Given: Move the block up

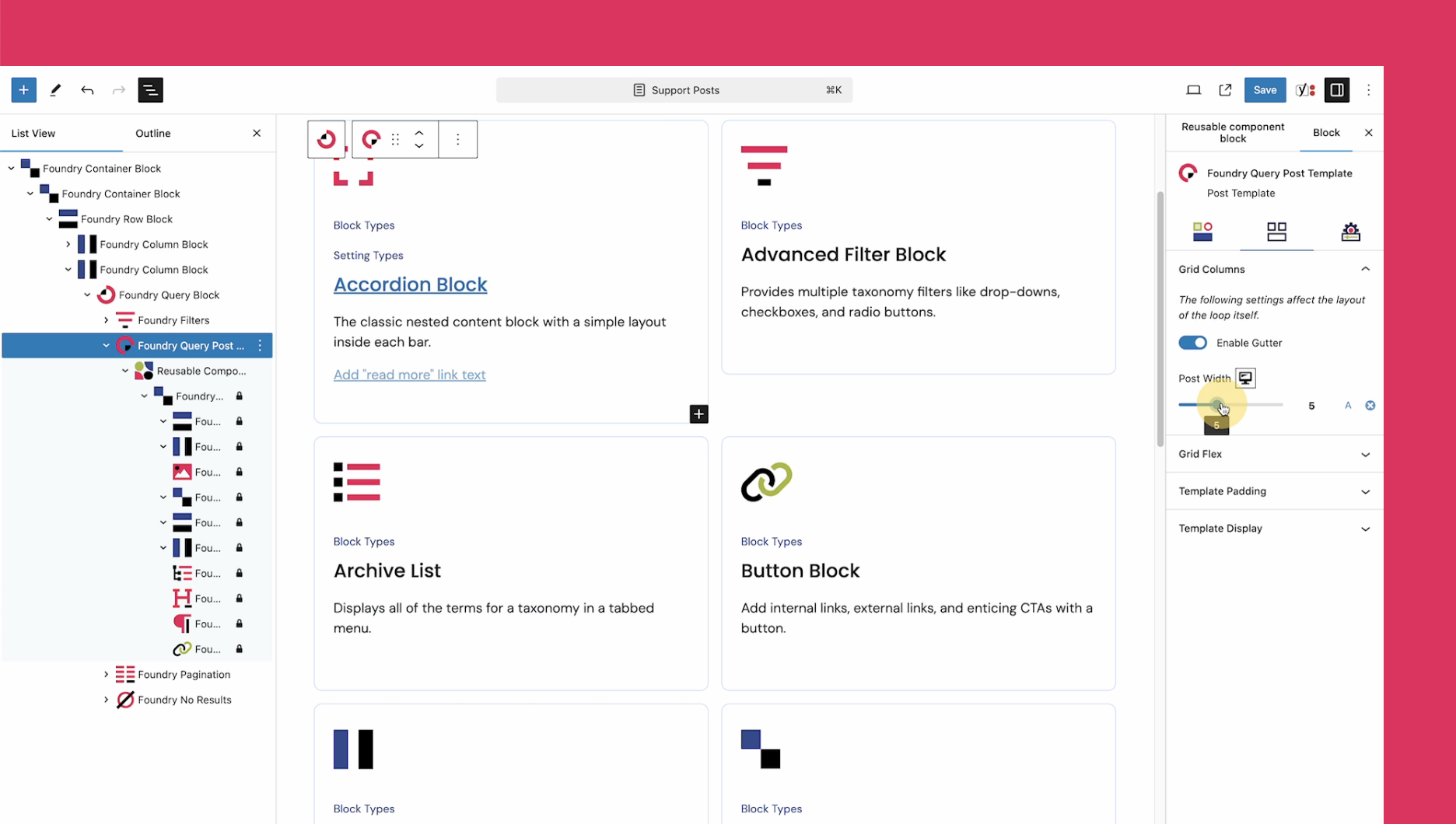Looking at the screenshot, I should 419,132.
